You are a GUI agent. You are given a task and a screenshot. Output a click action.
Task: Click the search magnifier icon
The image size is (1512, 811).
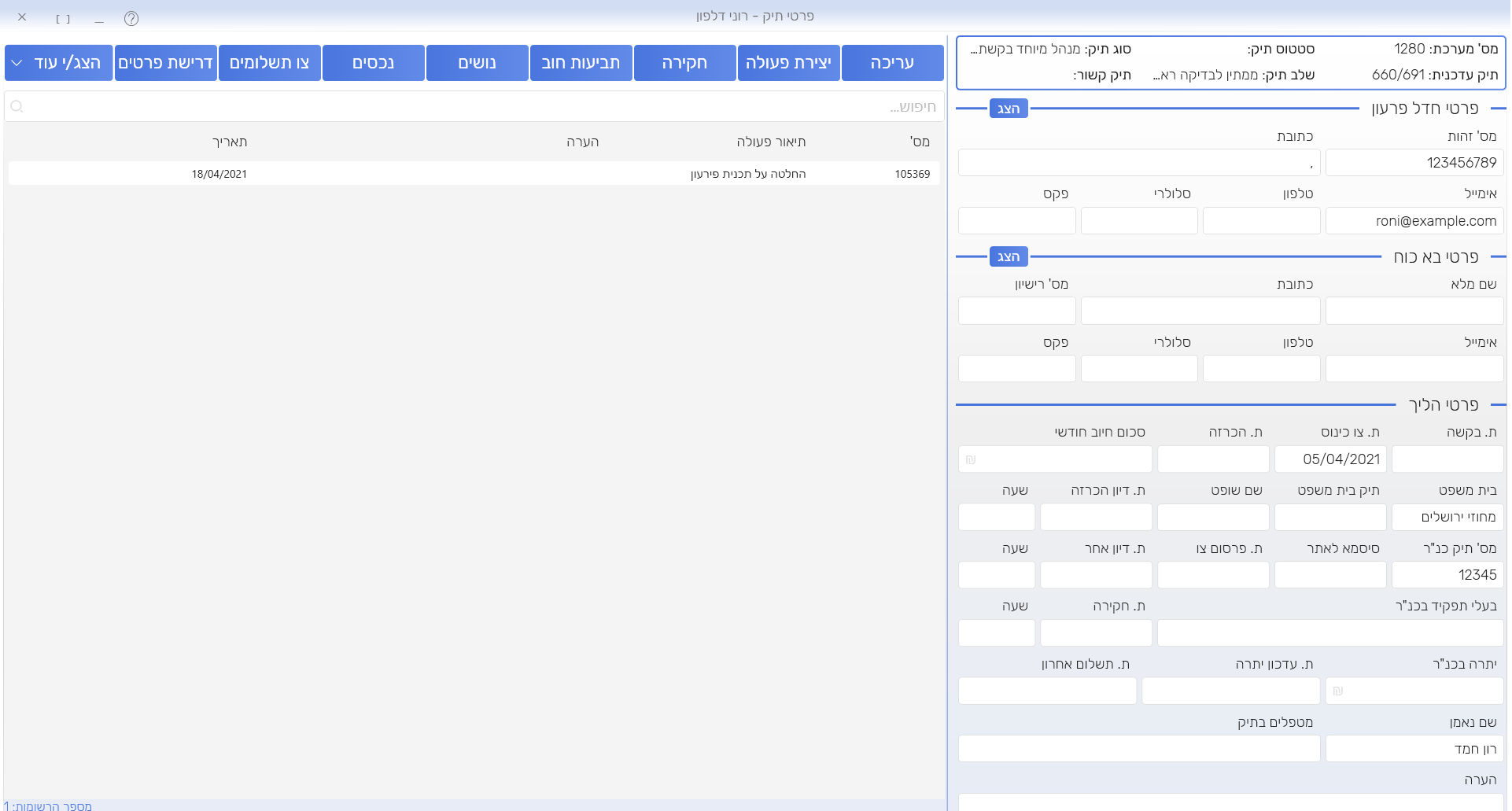point(17,106)
